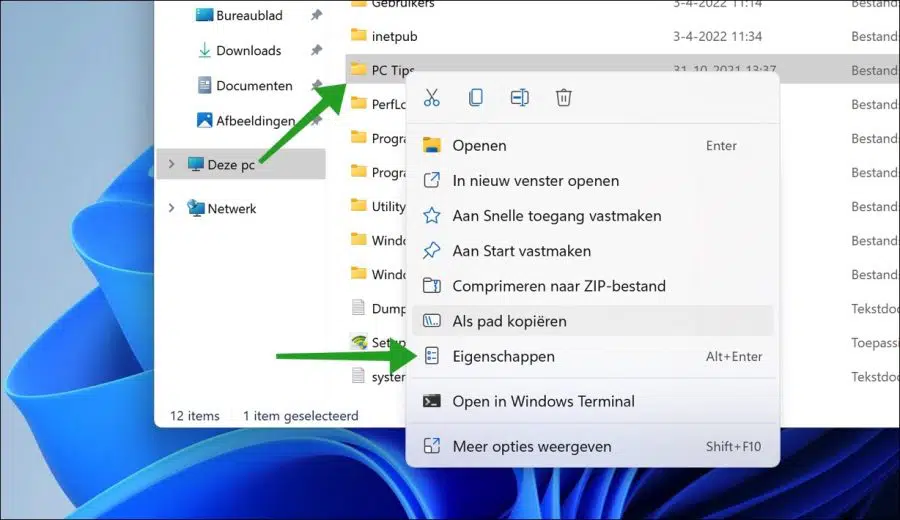Select Deze pc in the sidebar
This screenshot has width=900, height=520.
point(241,164)
